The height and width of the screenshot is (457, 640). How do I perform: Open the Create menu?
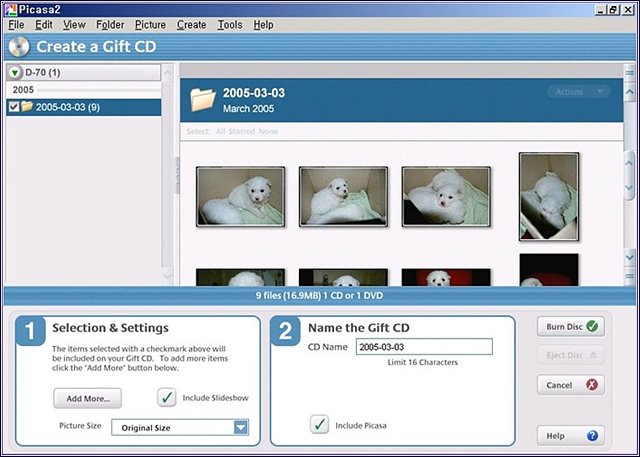click(x=191, y=24)
